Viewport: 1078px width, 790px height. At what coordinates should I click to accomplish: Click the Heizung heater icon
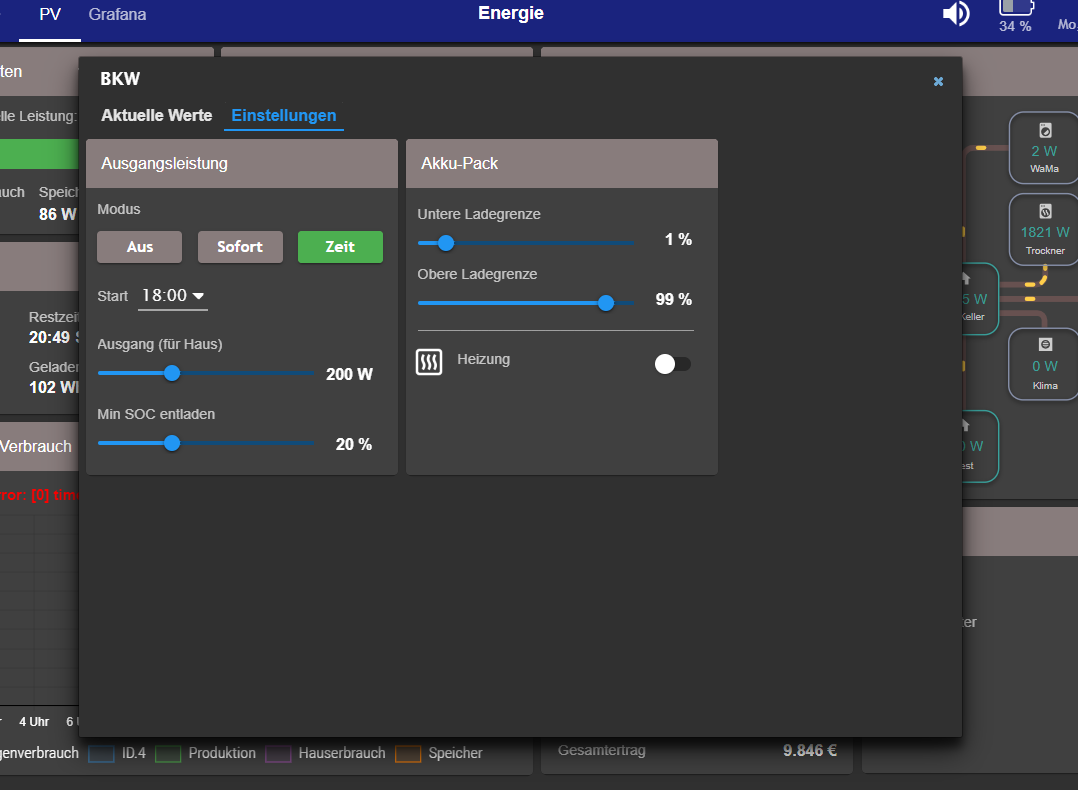coord(429,362)
